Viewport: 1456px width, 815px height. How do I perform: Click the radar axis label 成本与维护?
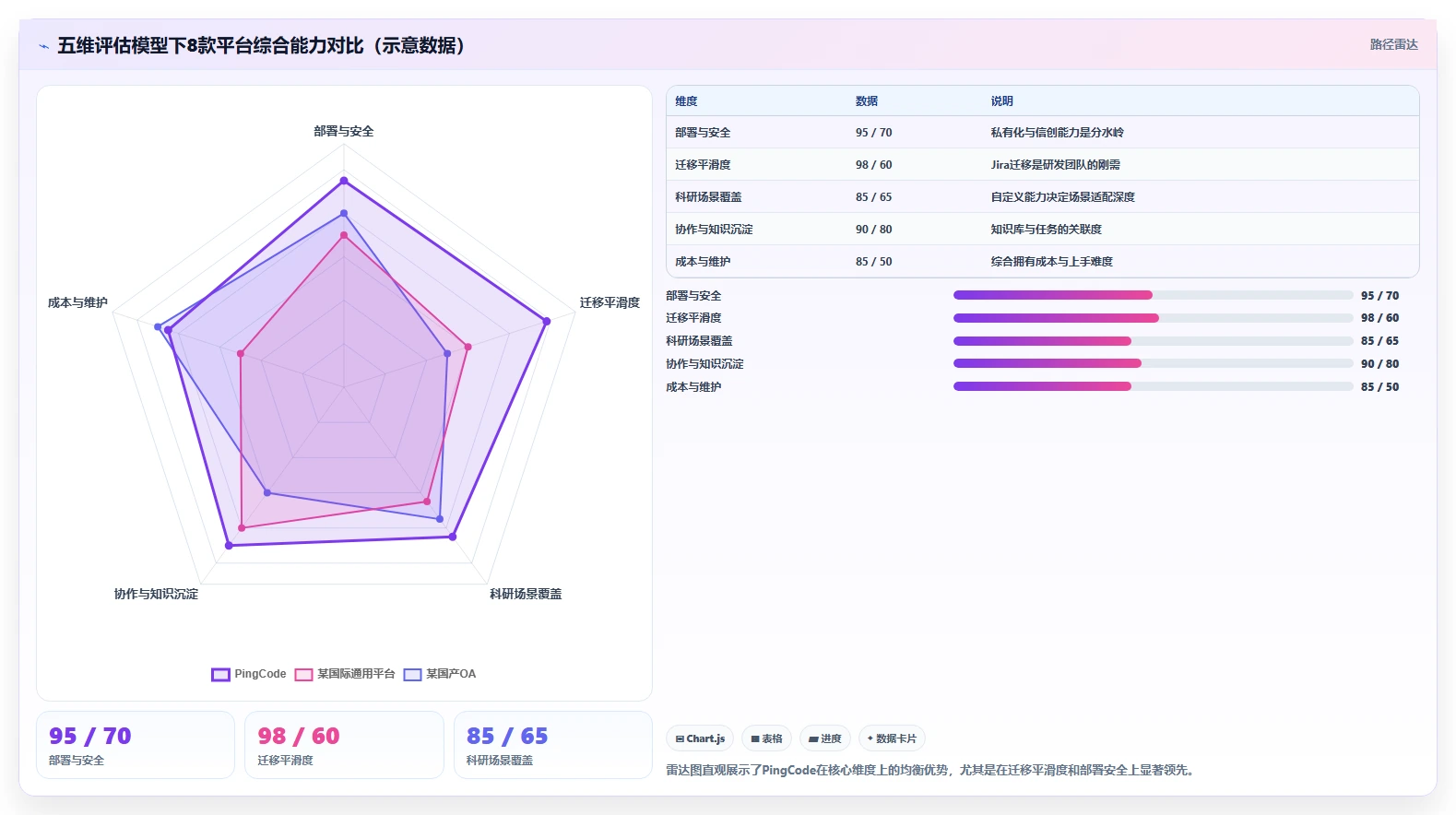(77, 303)
